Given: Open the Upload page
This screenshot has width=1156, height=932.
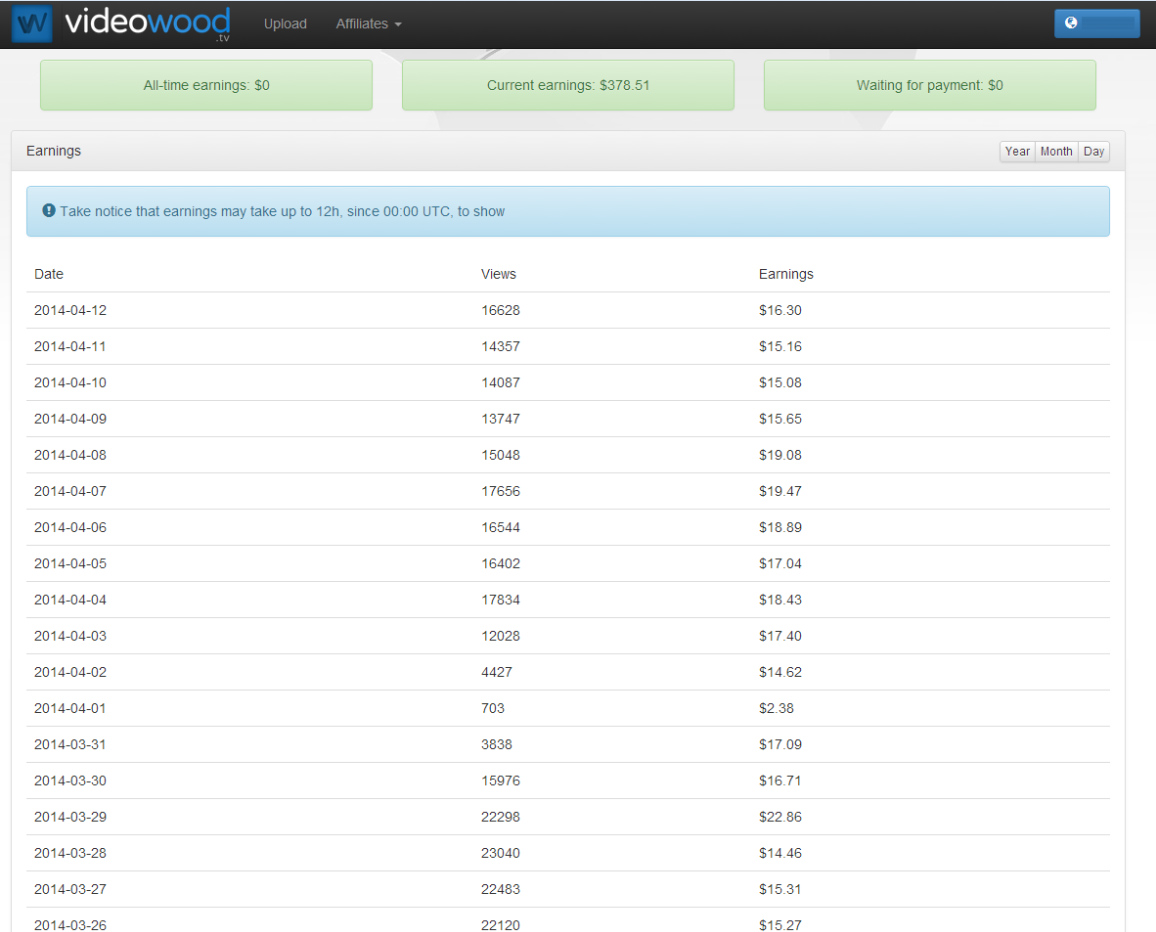Looking at the screenshot, I should pos(285,24).
